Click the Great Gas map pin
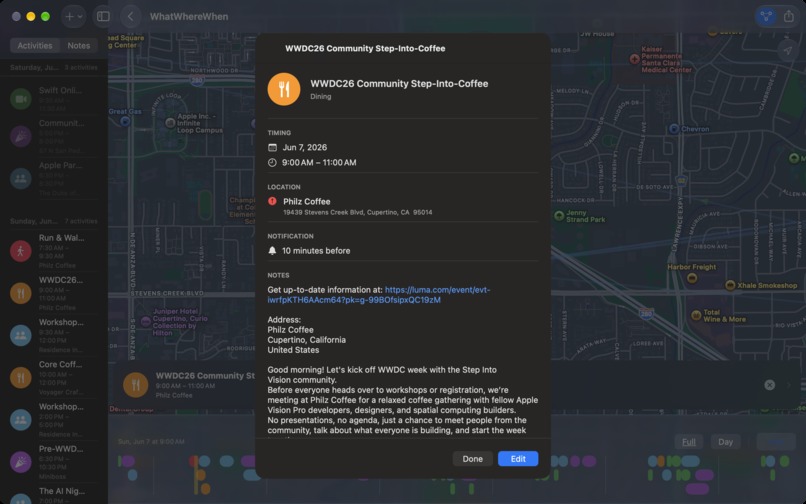Screen dimensions: 806x504 coord(125,121)
